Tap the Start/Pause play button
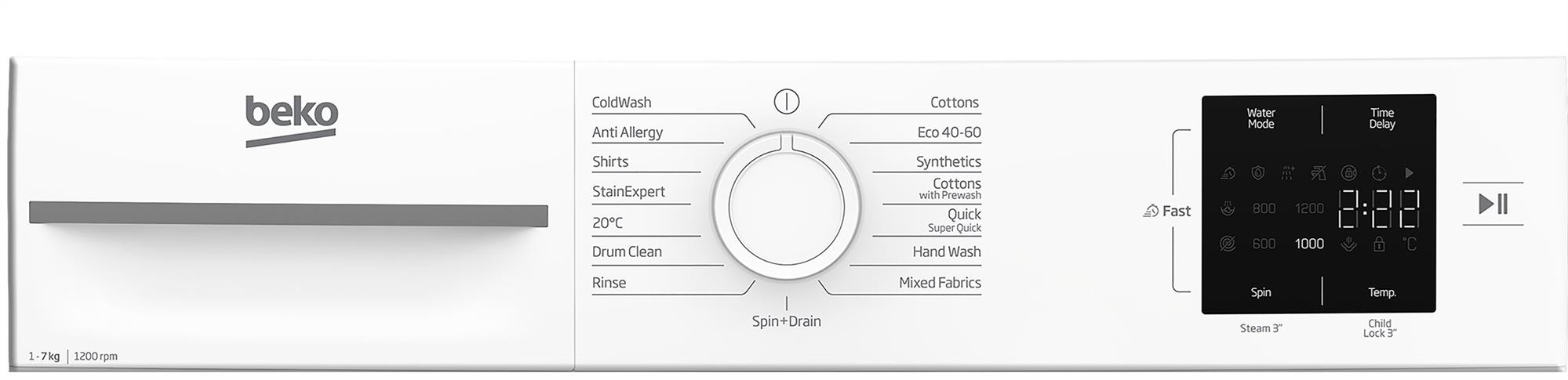 point(1493,204)
